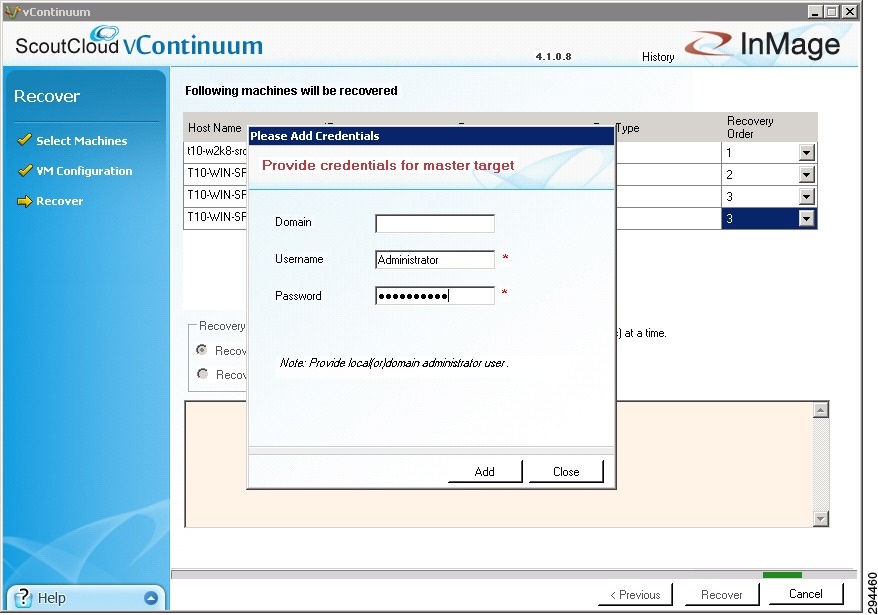Click the Recover button at the bottom

[722, 594]
